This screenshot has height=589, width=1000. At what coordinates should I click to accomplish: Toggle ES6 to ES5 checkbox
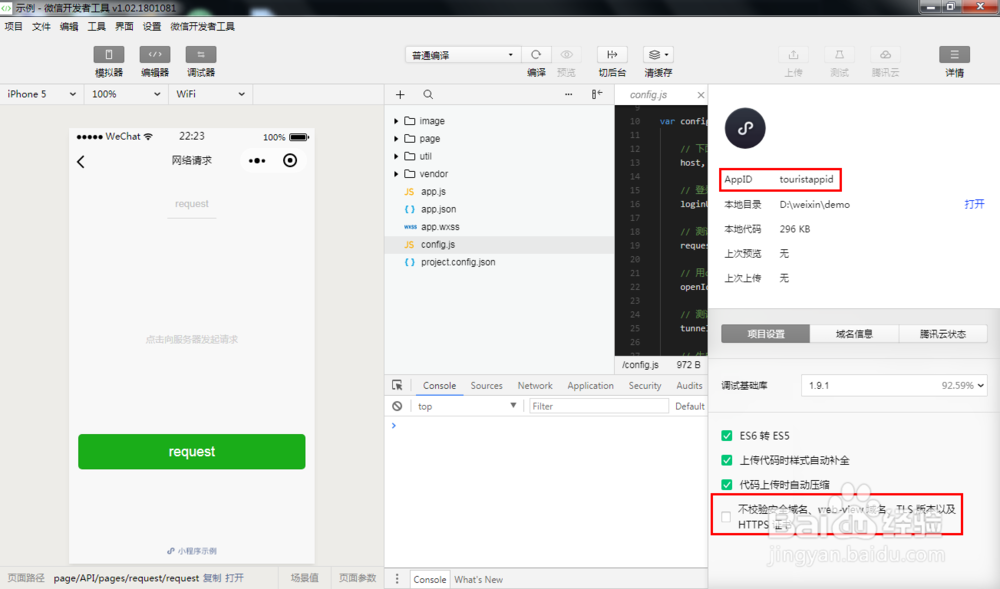726,435
